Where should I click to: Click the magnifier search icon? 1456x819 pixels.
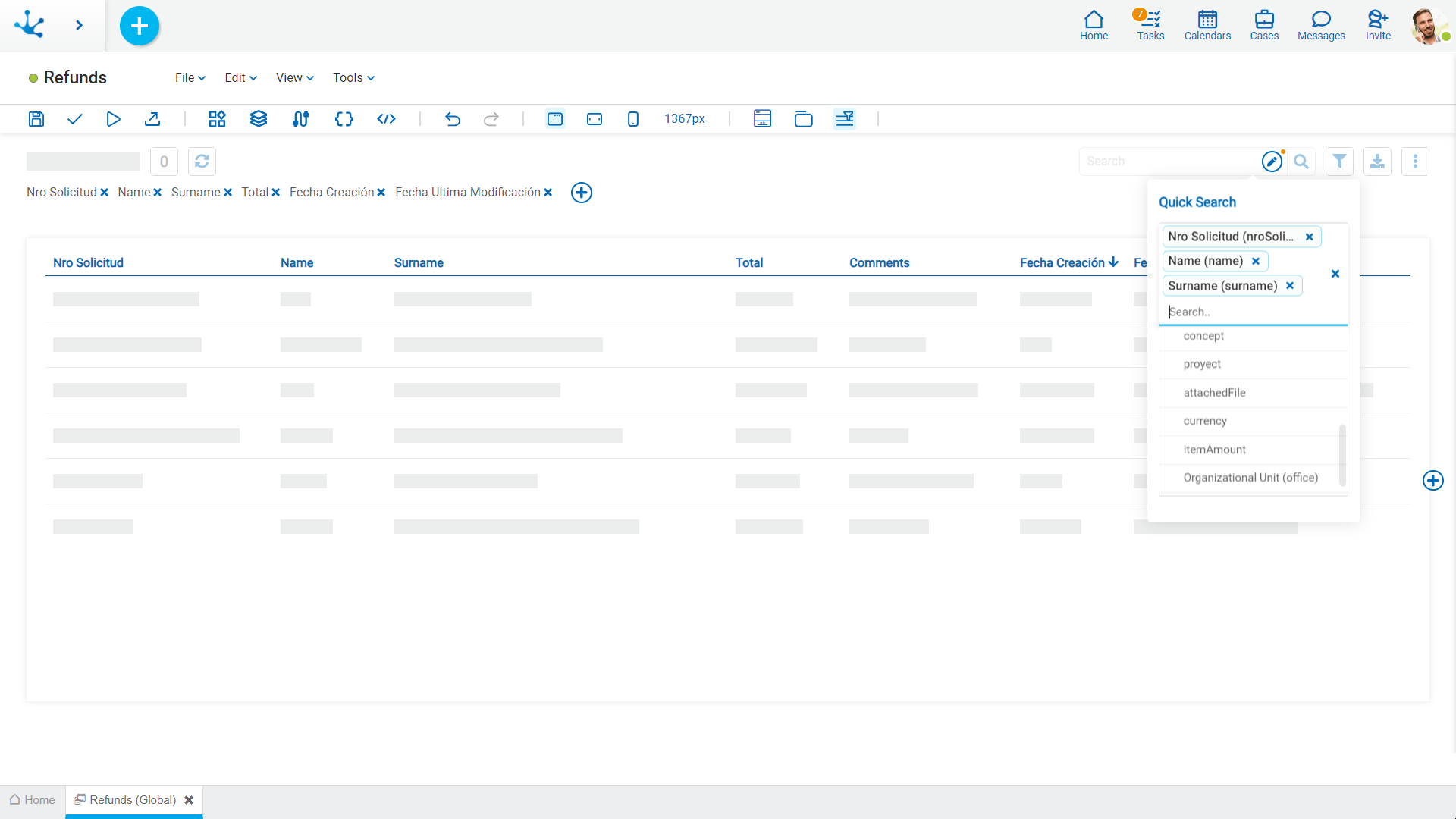(1301, 162)
